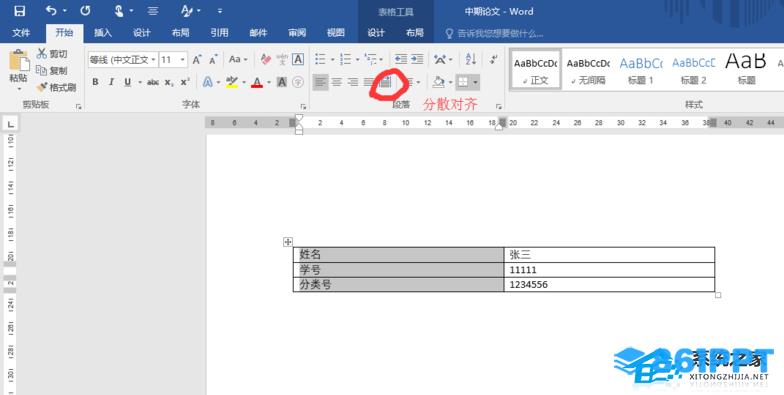
Task: Click the distributed alignment icon circled in red
Action: click(x=384, y=82)
